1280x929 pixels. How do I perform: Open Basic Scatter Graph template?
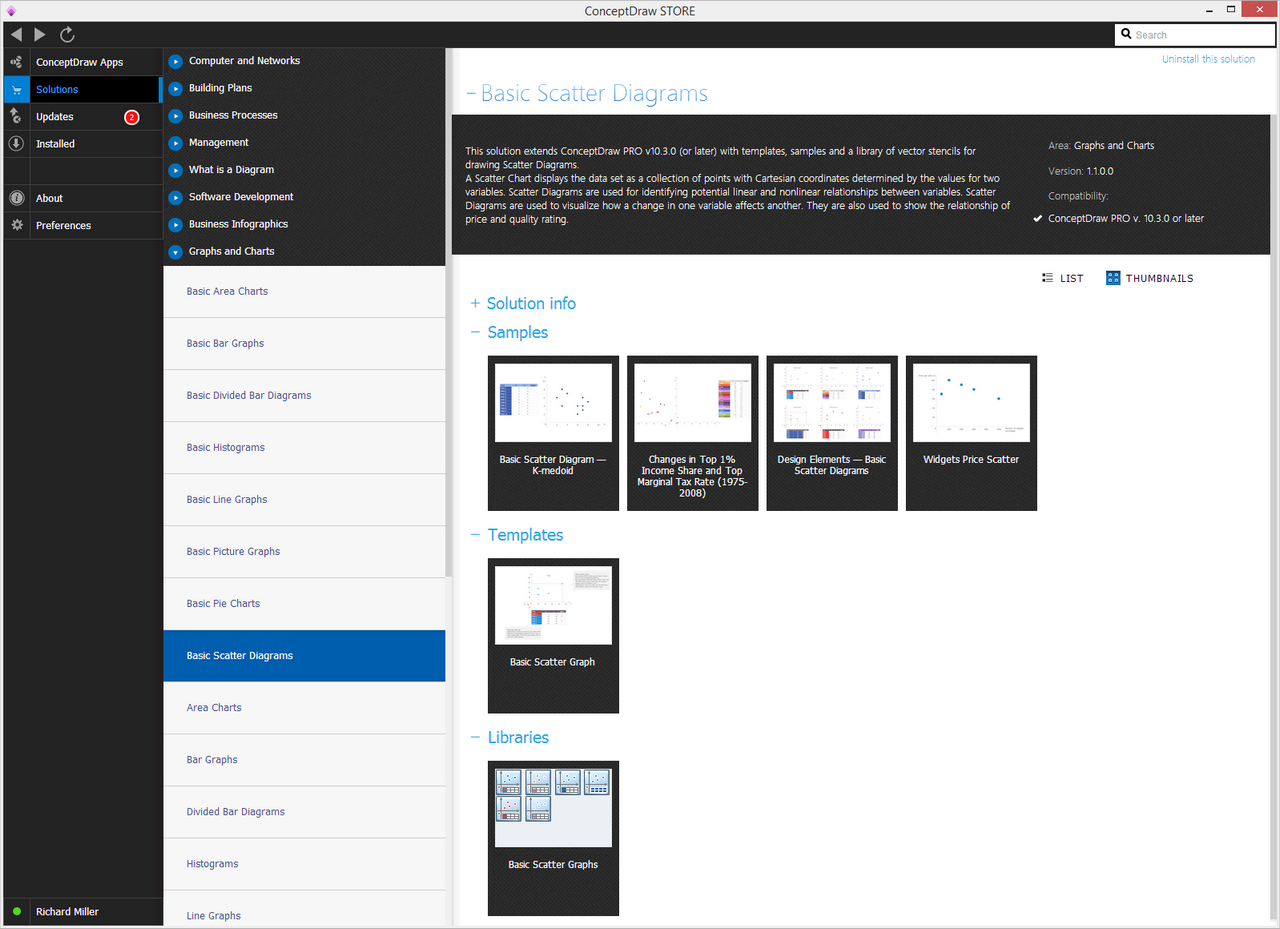(553, 636)
